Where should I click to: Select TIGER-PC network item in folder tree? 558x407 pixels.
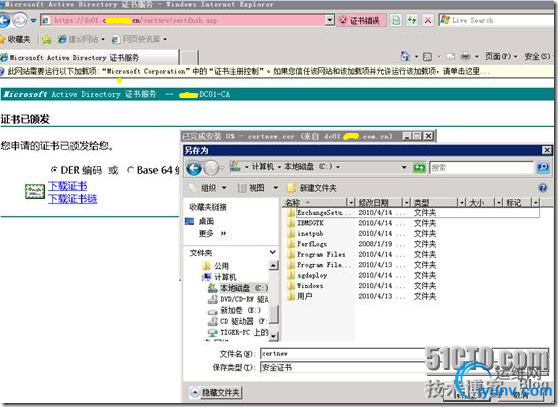238,332
